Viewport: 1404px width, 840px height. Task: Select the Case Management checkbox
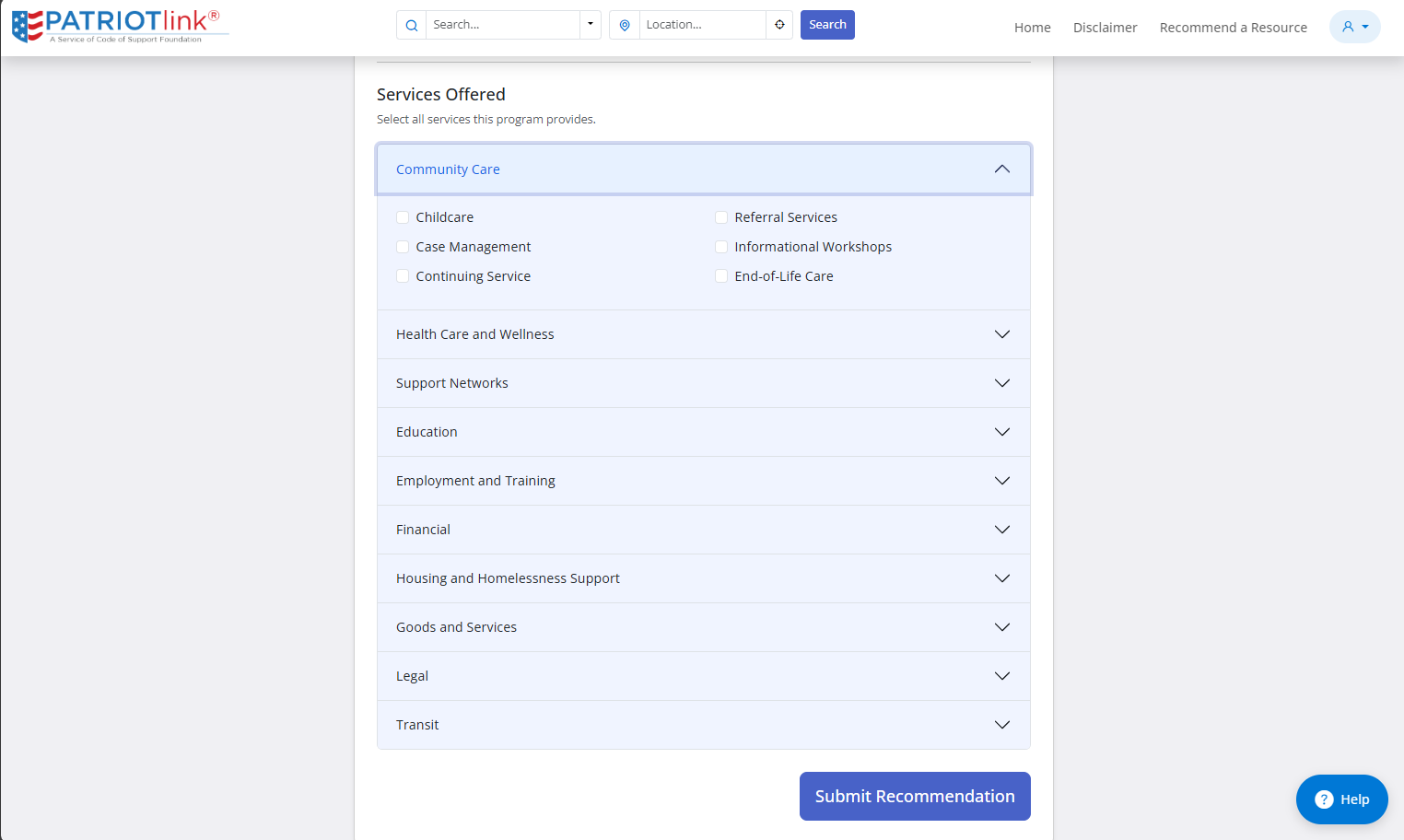(x=403, y=247)
